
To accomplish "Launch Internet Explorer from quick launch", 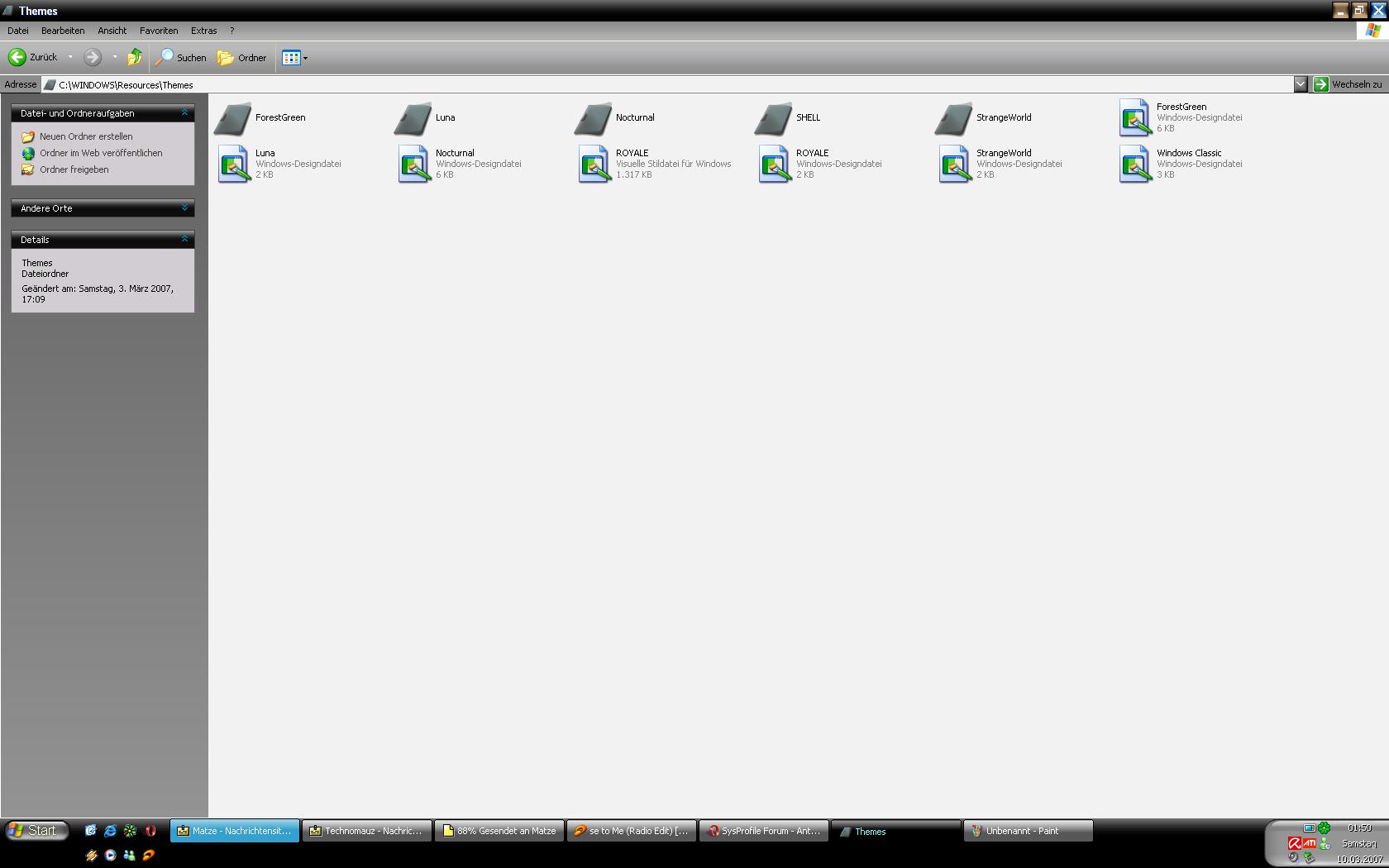I will point(110,831).
